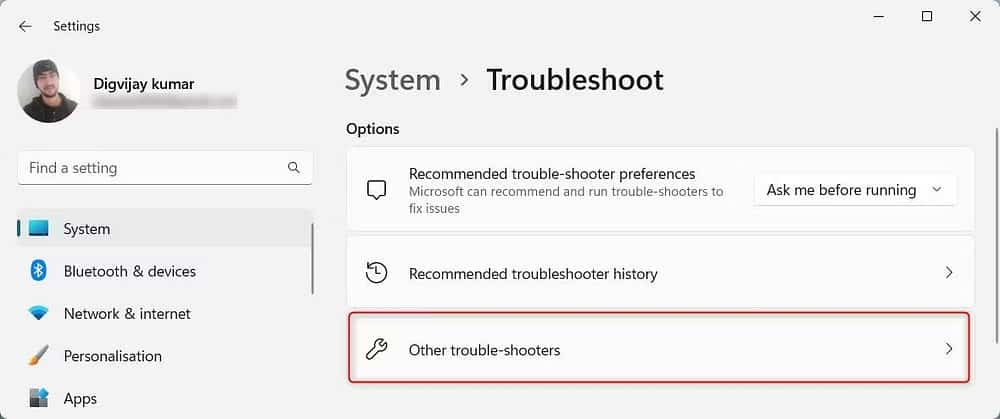Click the System breadcrumb link
The image size is (1000, 419).
392,80
